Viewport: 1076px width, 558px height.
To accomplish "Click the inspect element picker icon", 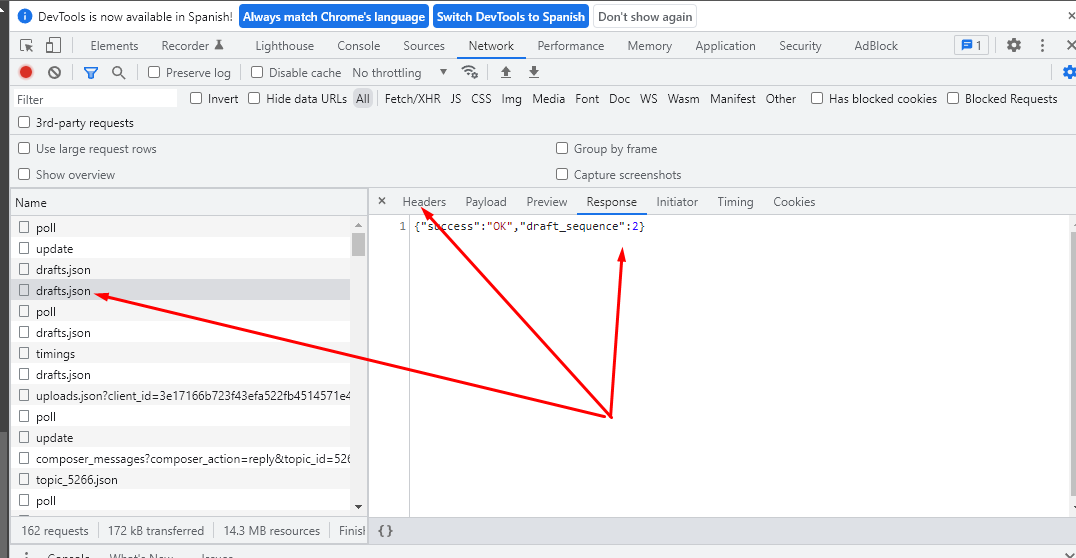I will point(27,46).
